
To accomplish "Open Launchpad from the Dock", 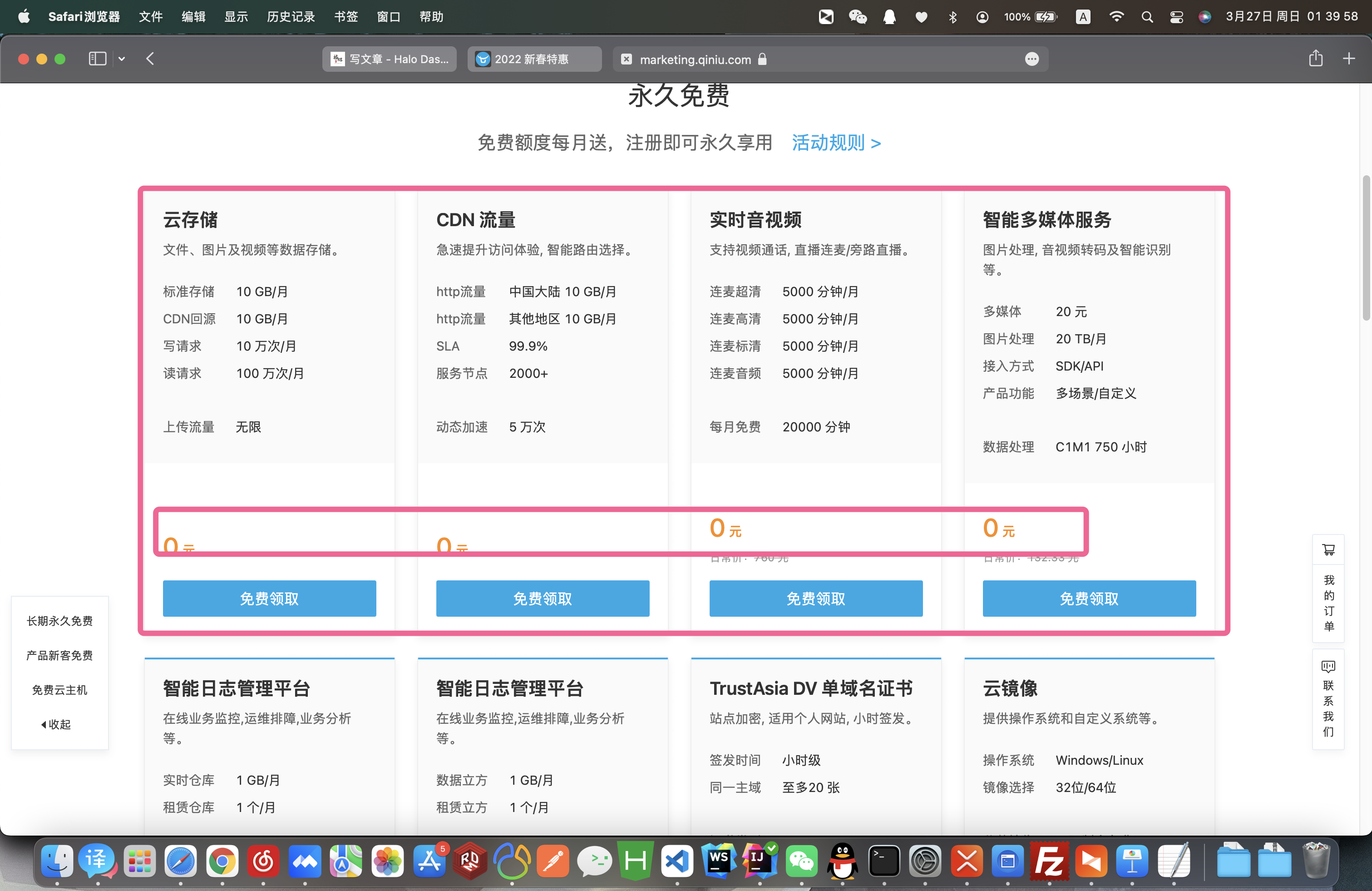I will (x=139, y=861).
